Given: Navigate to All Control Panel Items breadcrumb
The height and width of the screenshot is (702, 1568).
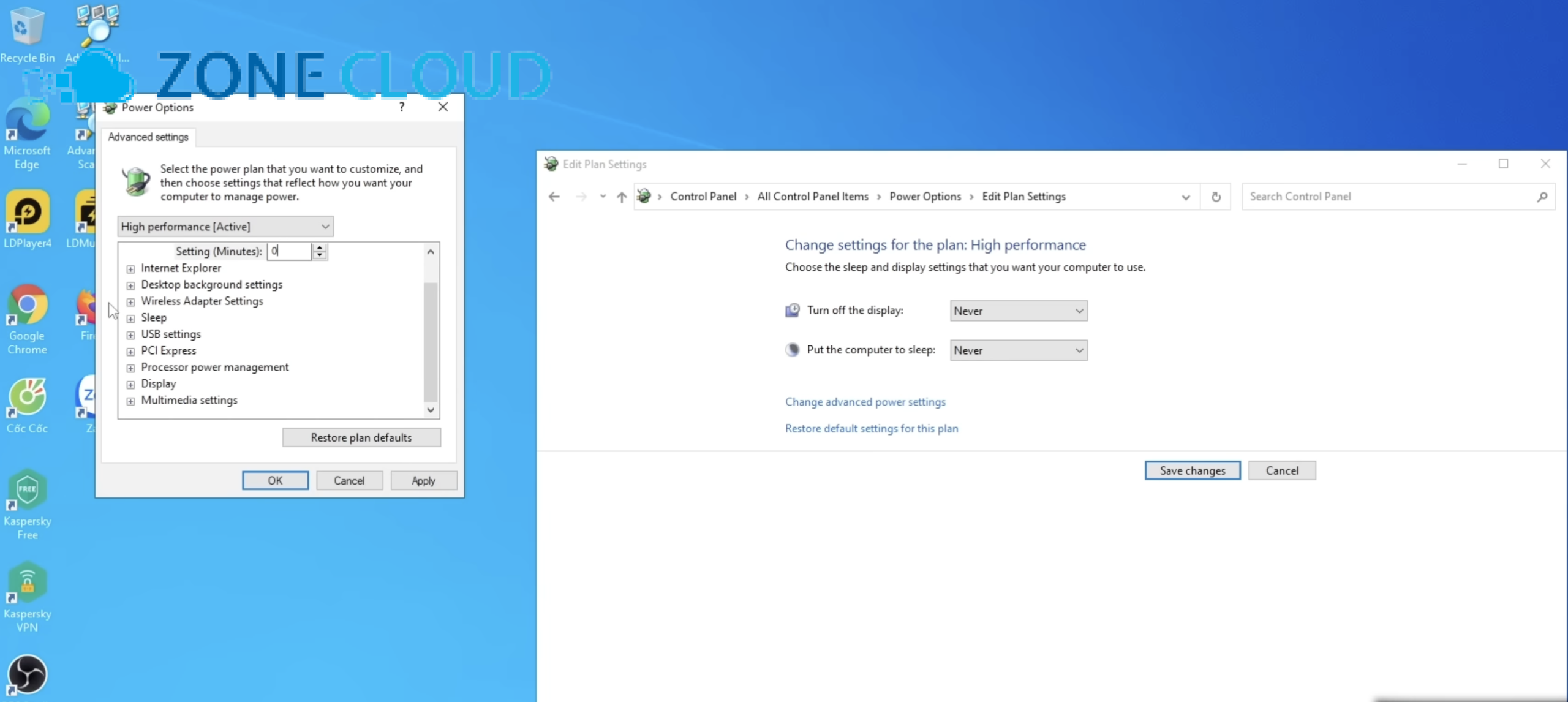Looking at the screenshot, I should coord(813,197).
